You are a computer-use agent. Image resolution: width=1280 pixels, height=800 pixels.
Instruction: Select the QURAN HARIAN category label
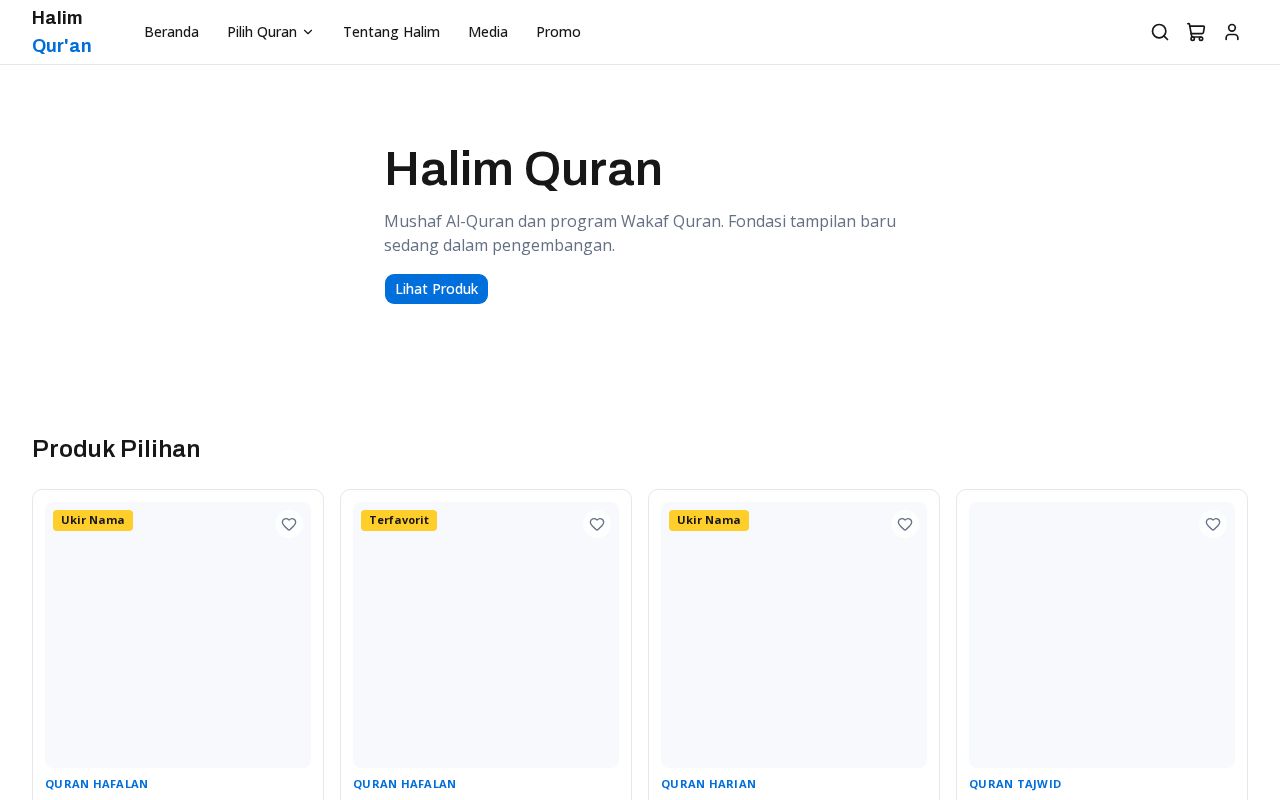[x=708, y=784]
